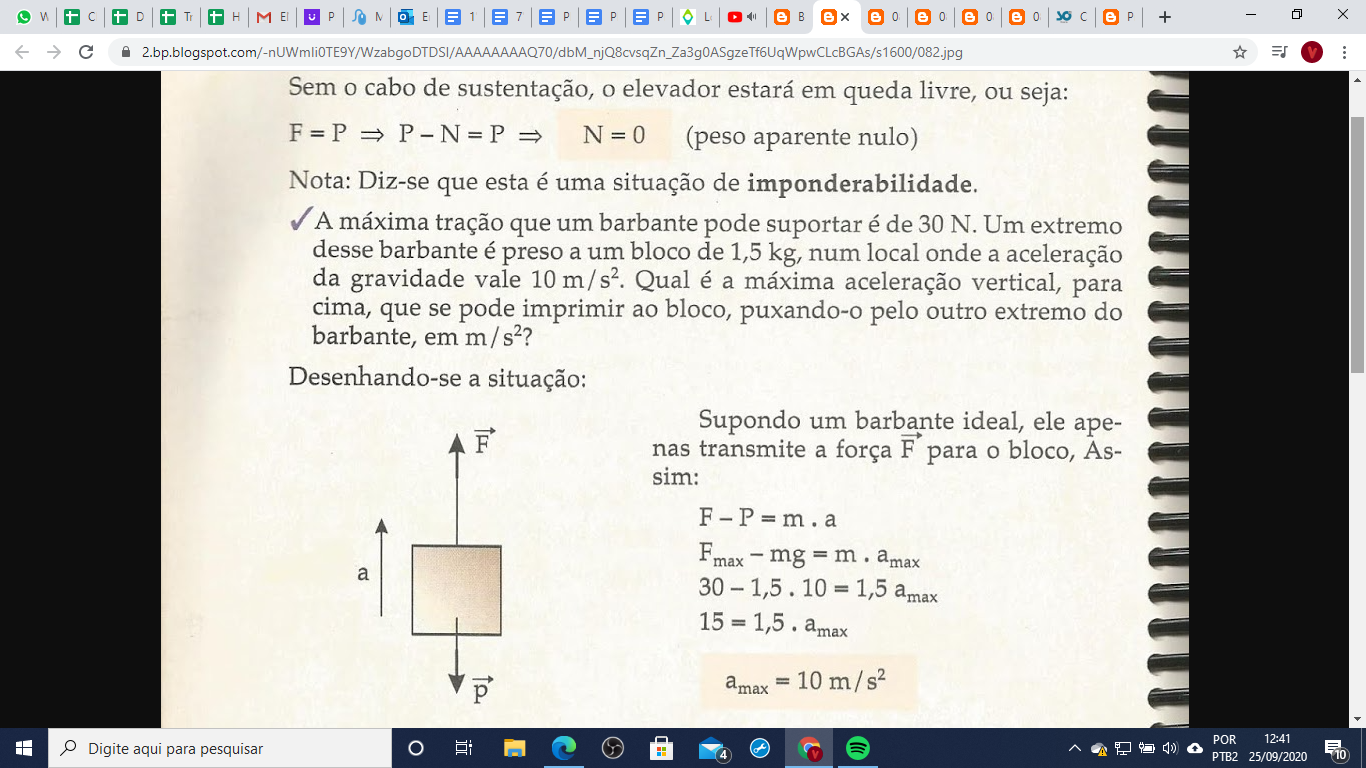Image resolution: width=1366 pixels, height=768 pixels.
Task: Launch Microsoft Edge from the taskbar
Action: click(564, 748)
